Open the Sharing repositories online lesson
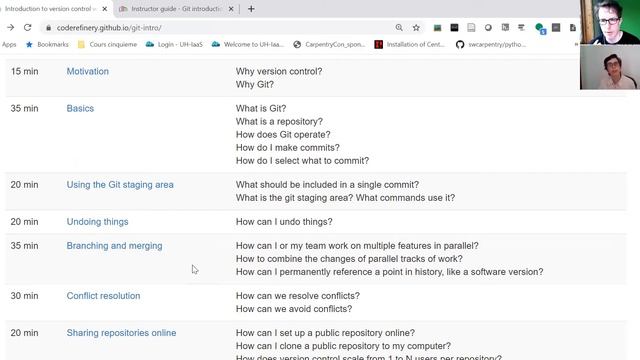 point(121,333)
